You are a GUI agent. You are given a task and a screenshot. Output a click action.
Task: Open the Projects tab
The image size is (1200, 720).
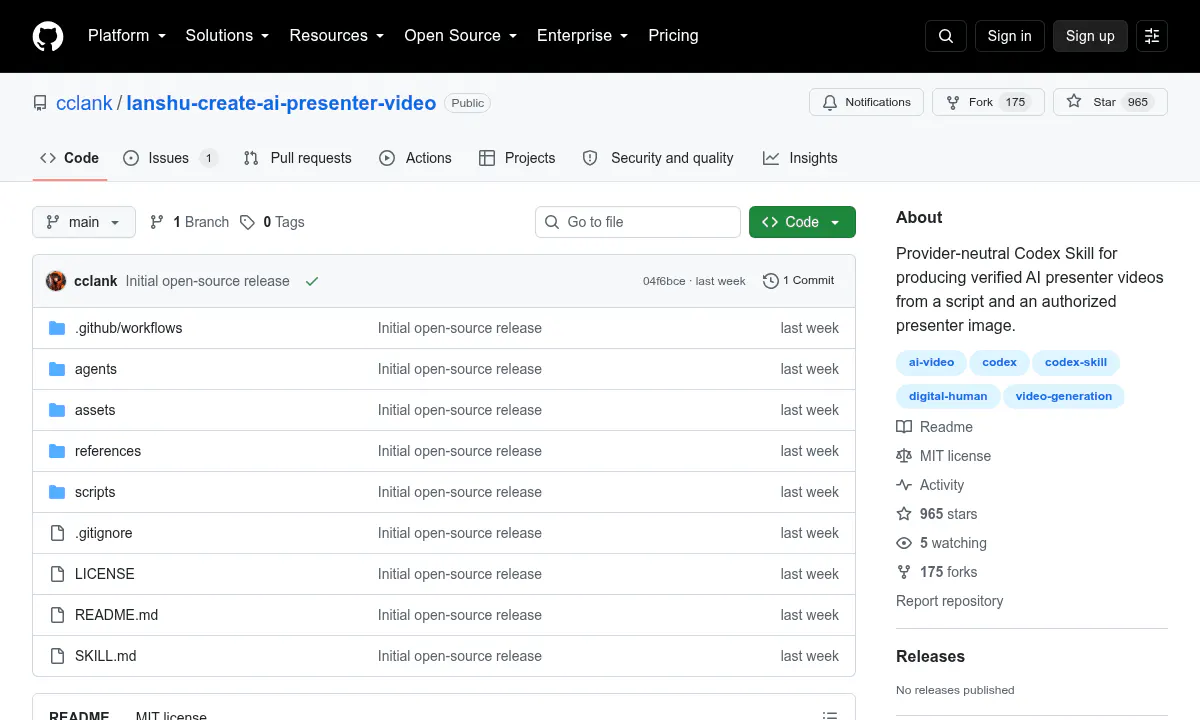click(x=517, y=158)
